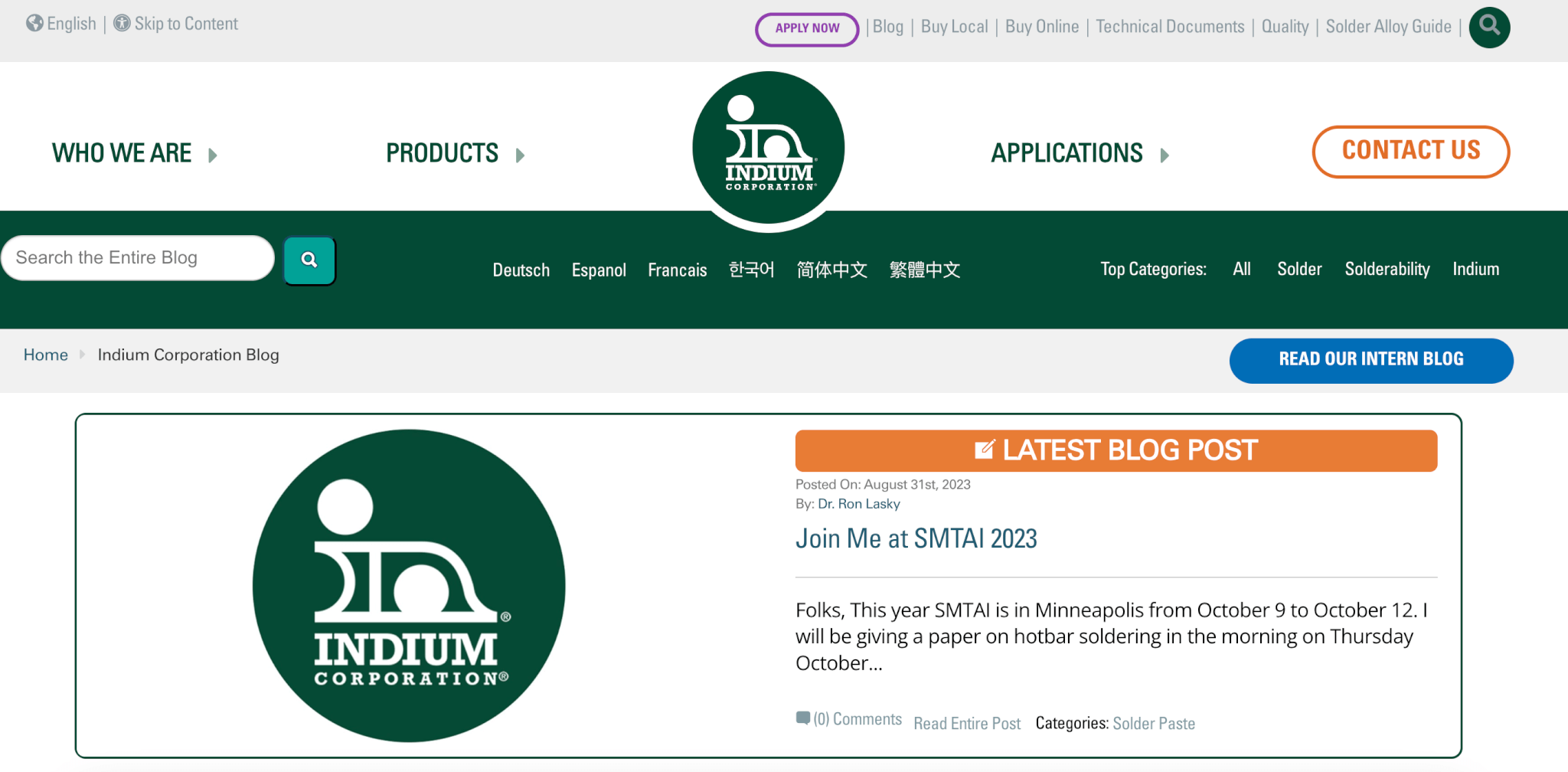
Task: Click the accessibility icon beside Skip to Content
Action: (x=122, y=24)
